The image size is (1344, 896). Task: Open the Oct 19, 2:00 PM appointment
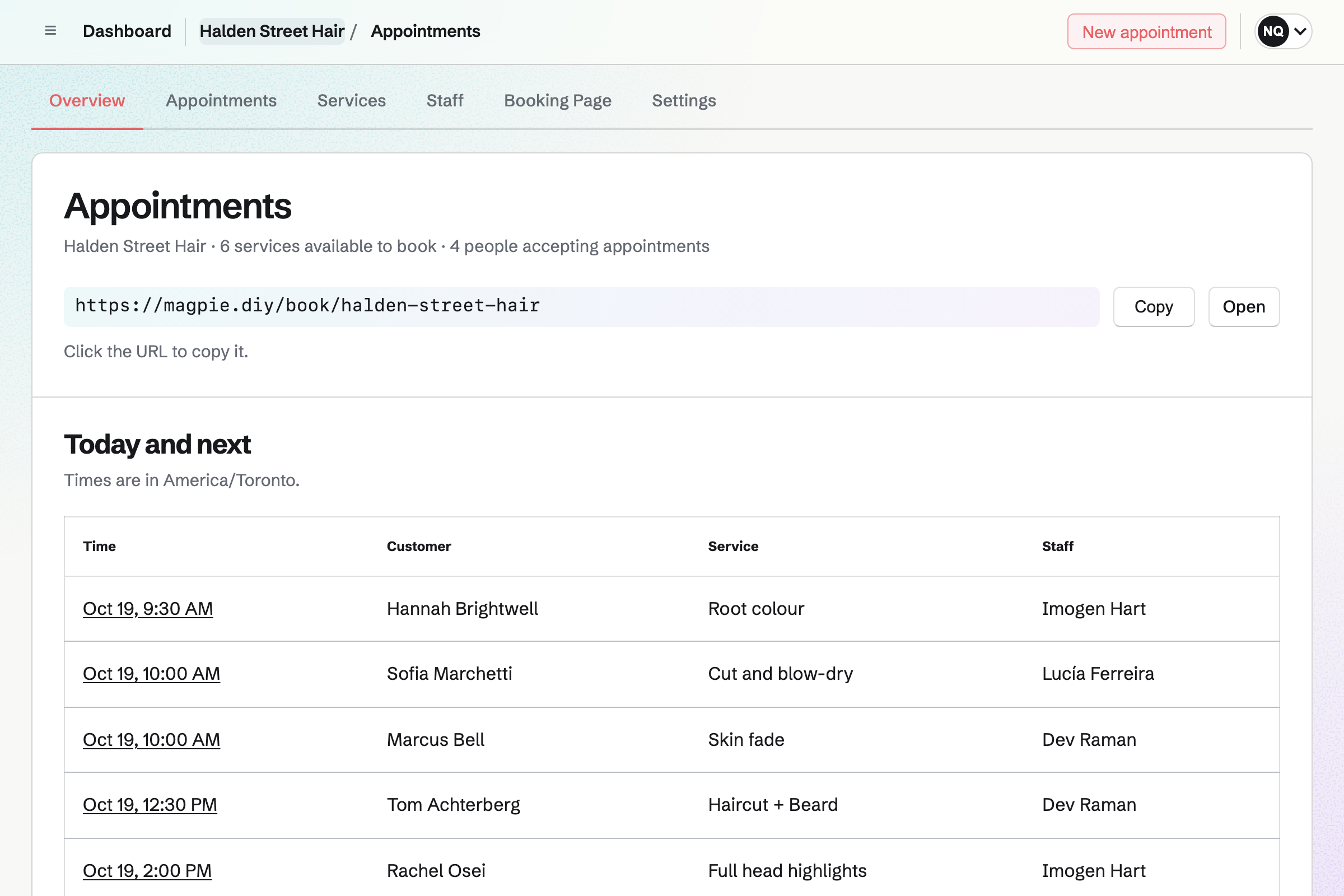147,870
